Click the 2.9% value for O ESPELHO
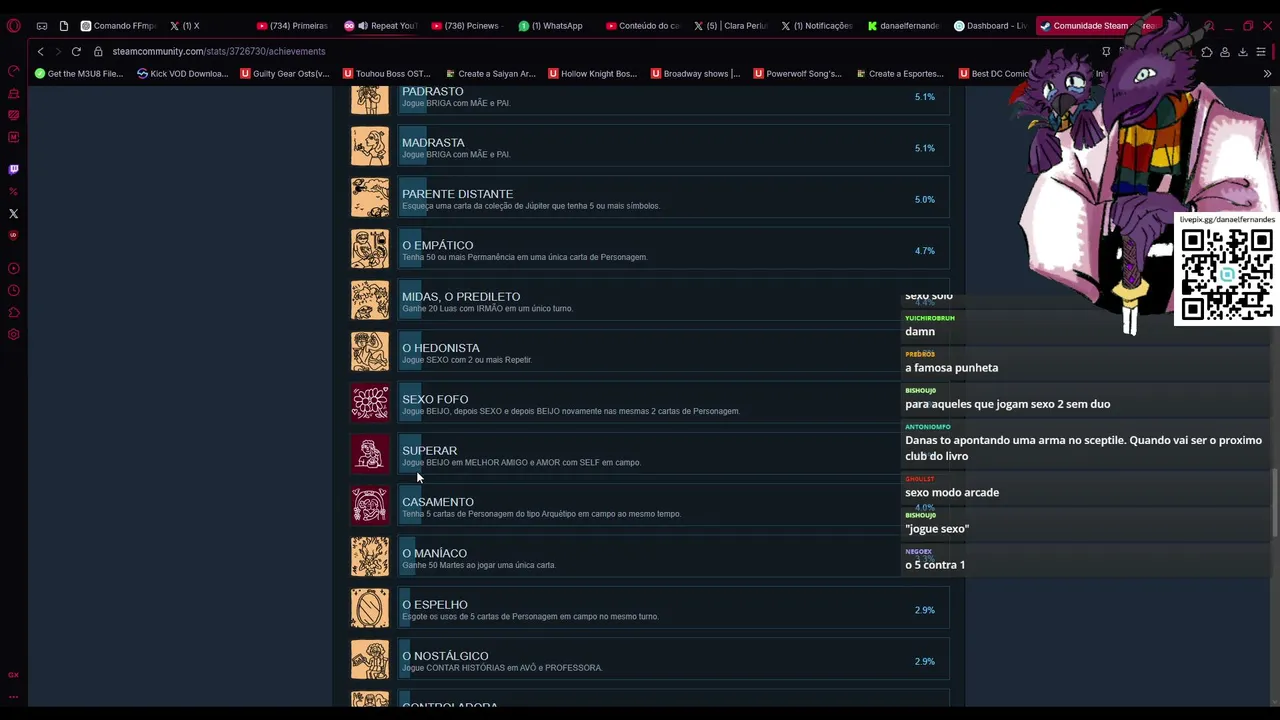This screenshot has height=720, width=1280. [925, 610]
